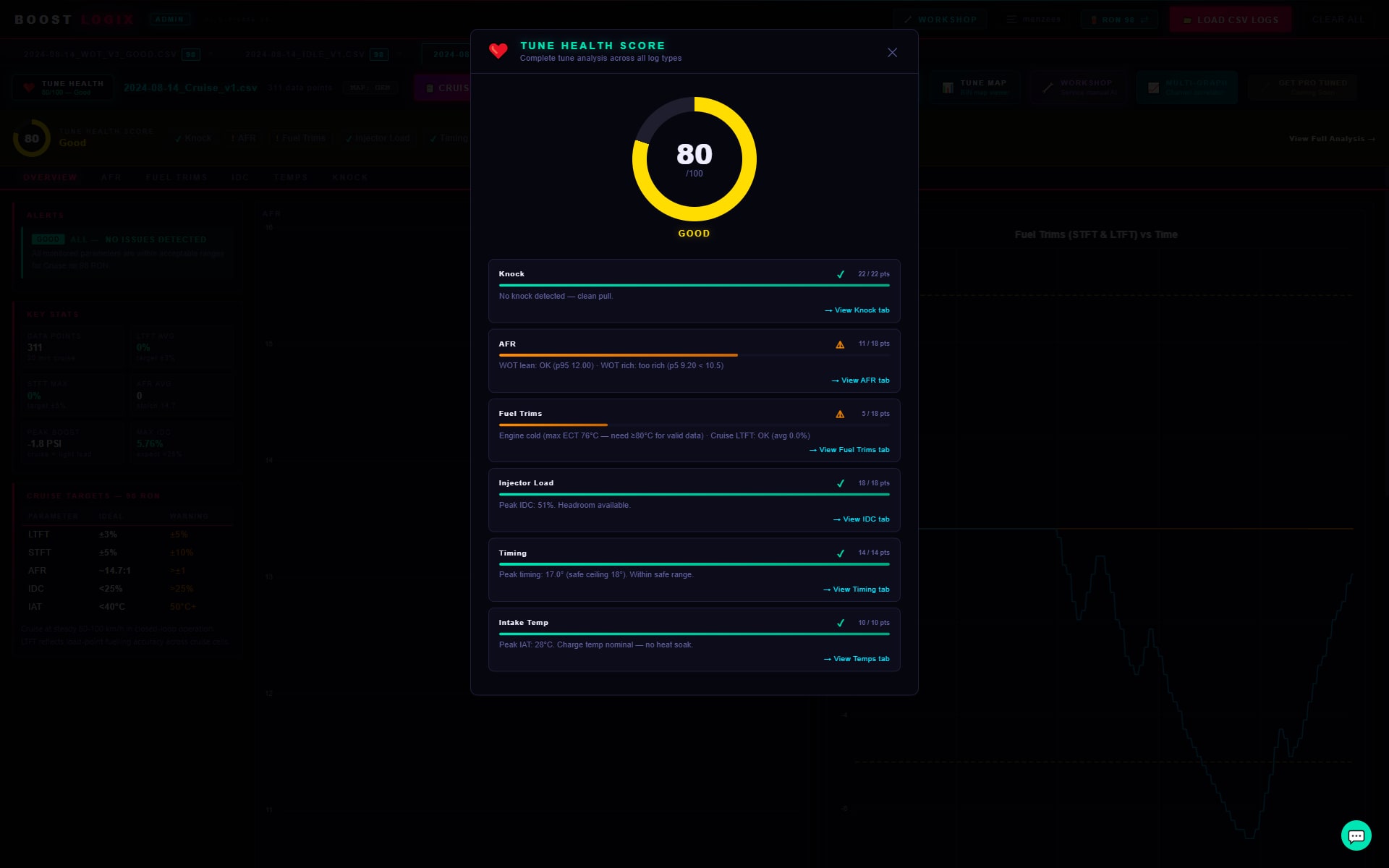The height and width of the screenshot is (868, 1389).
Task: Click the Boost Logix logo
Action: point(75,20)
